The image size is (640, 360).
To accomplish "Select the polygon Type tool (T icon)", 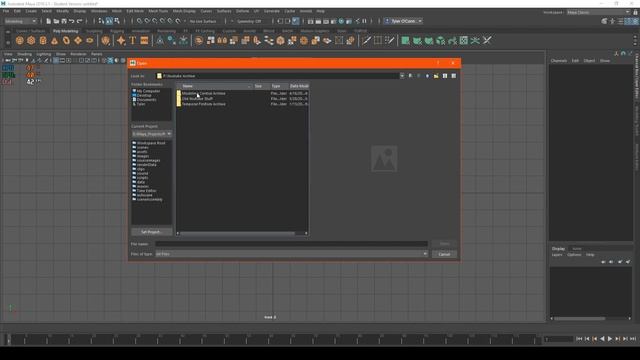I will tap(133, 40).
